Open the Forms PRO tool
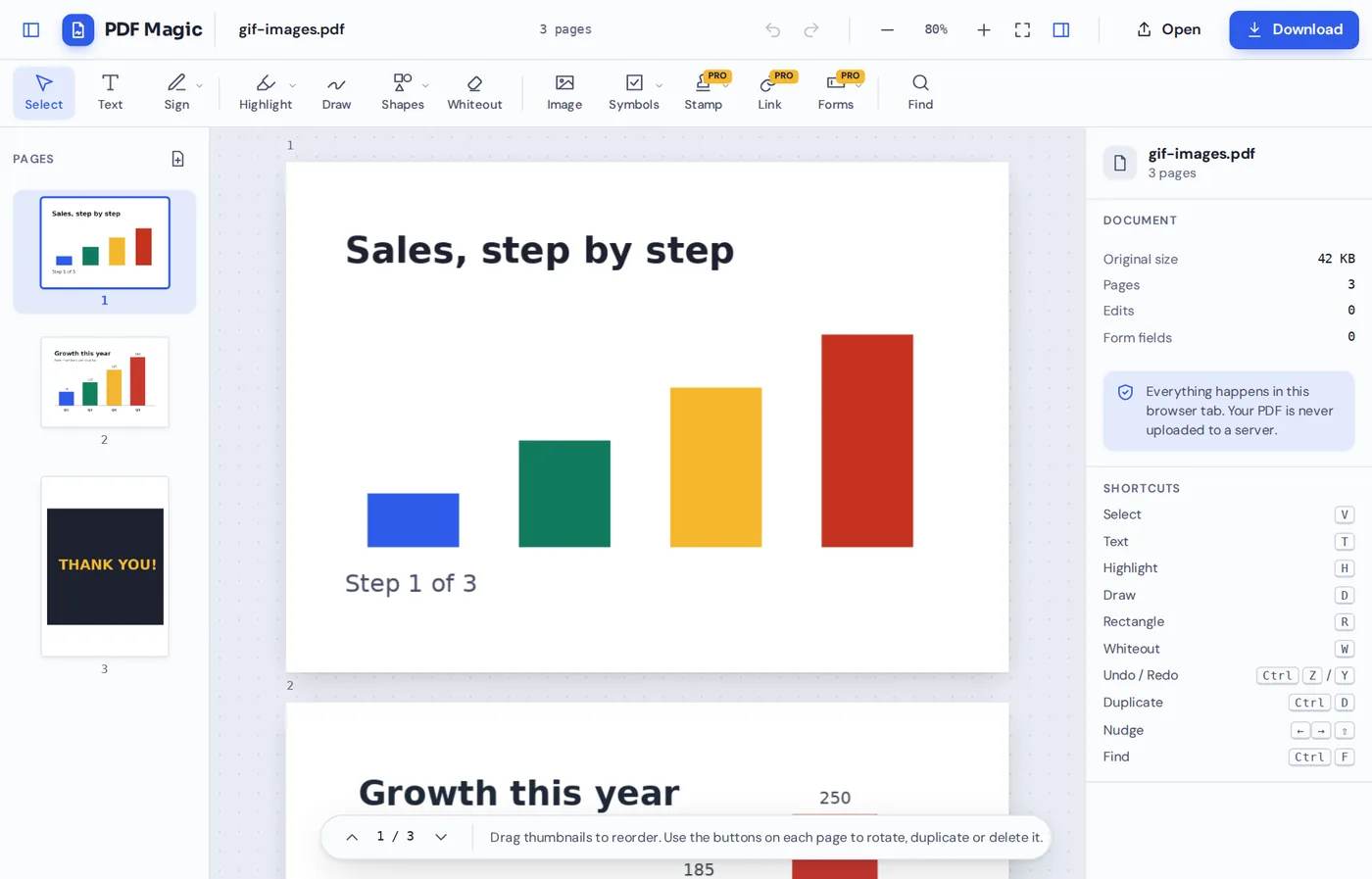The height and width of the screenshot is (879, 1372). (x=836, y=92)
